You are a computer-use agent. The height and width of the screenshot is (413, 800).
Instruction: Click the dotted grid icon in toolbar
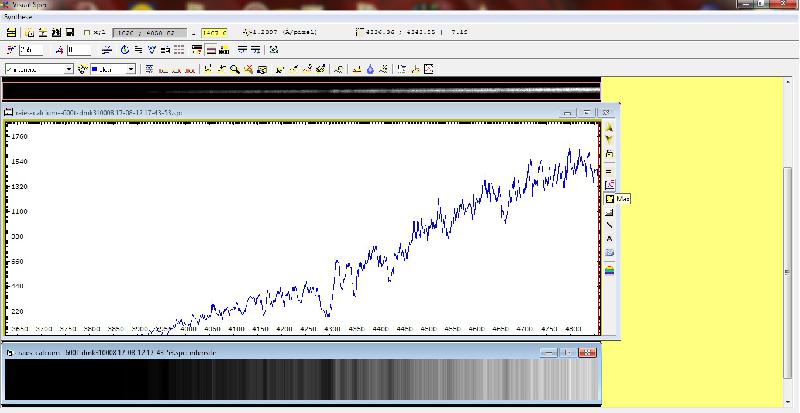coord(179,50)
